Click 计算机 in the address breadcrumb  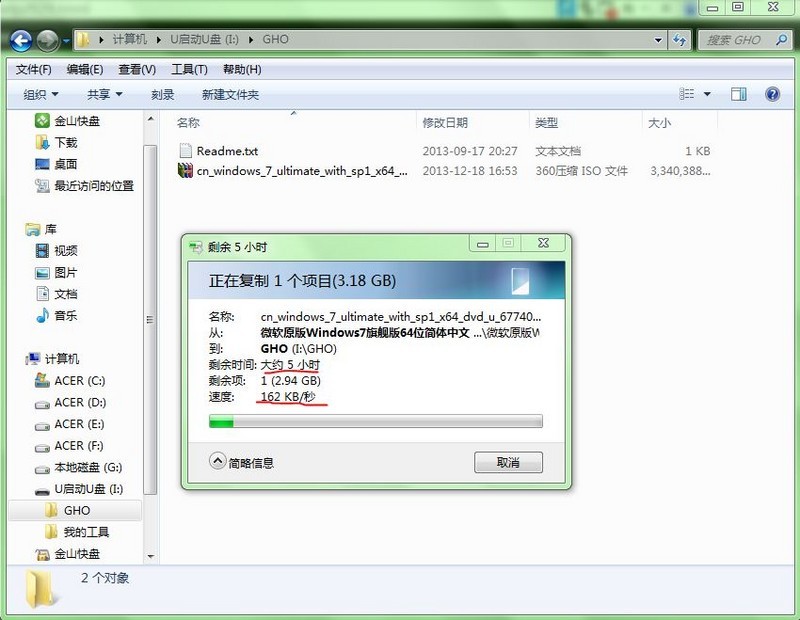click(x=130, y=40)
